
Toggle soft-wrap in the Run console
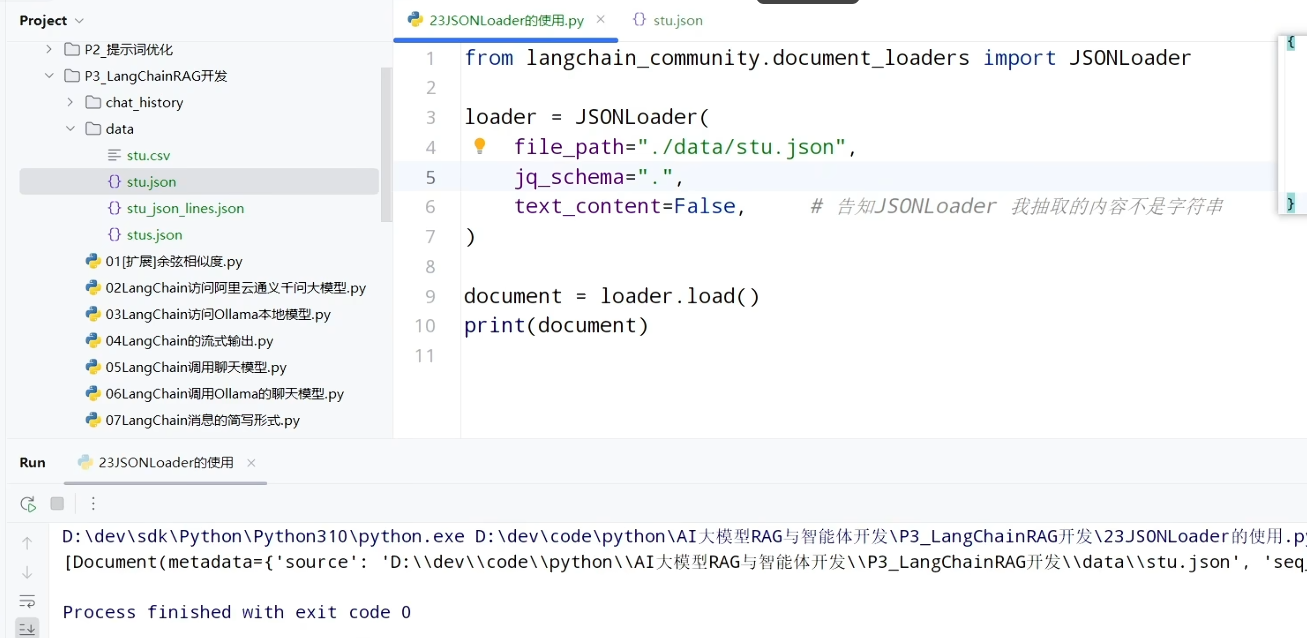[27, 601]
